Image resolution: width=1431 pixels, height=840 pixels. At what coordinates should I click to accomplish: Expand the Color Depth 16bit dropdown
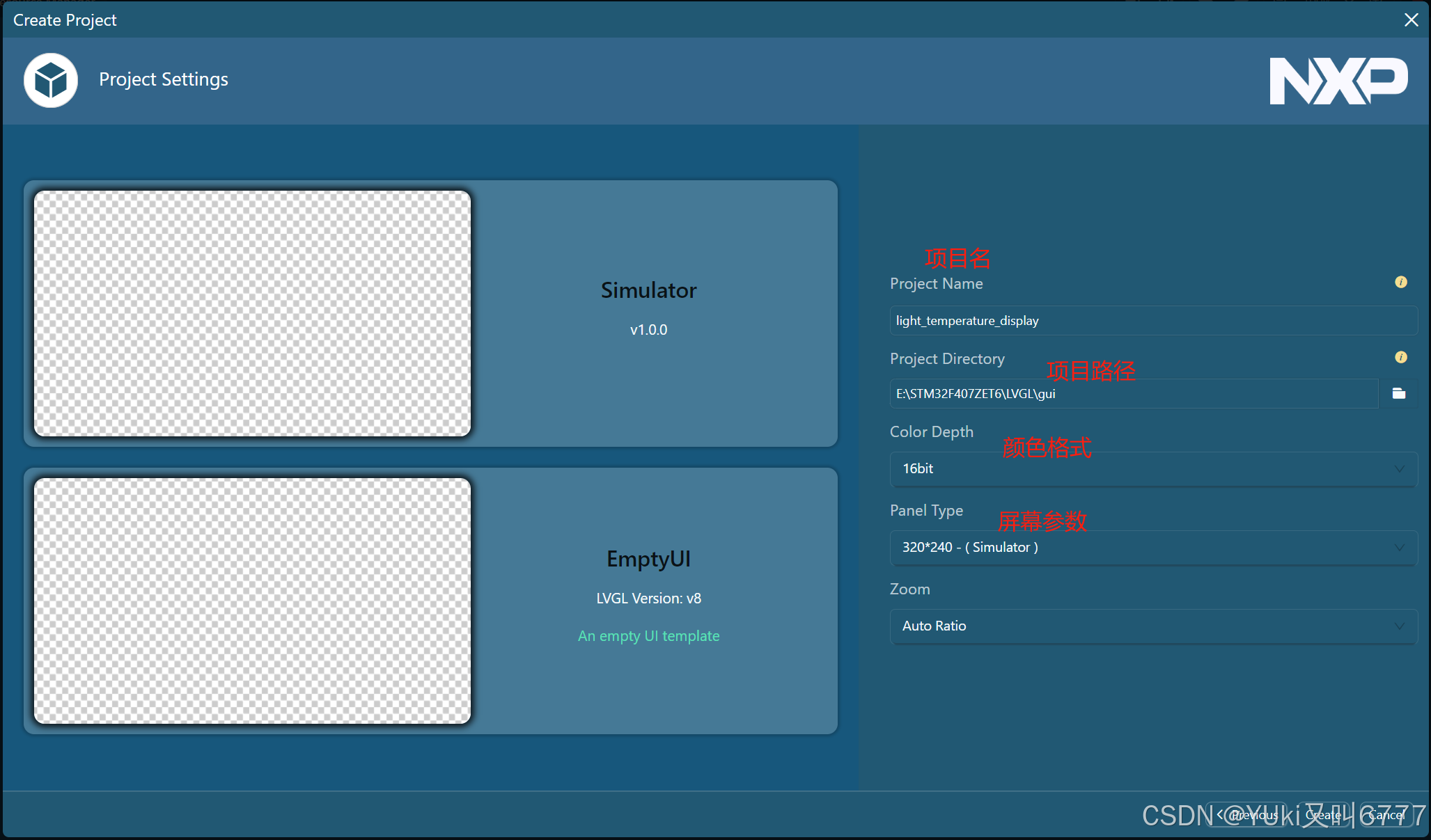1153,469
